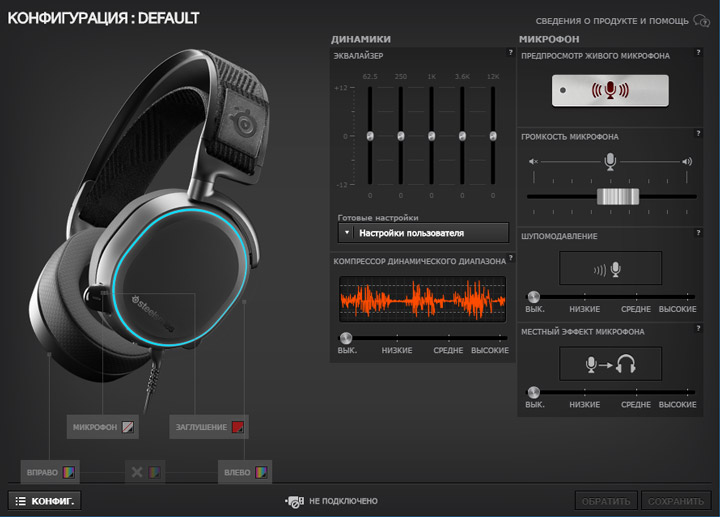Set noise cancellation to СРЕДНЕ
The height and width of the screenshot is (517, 720).
636,309
